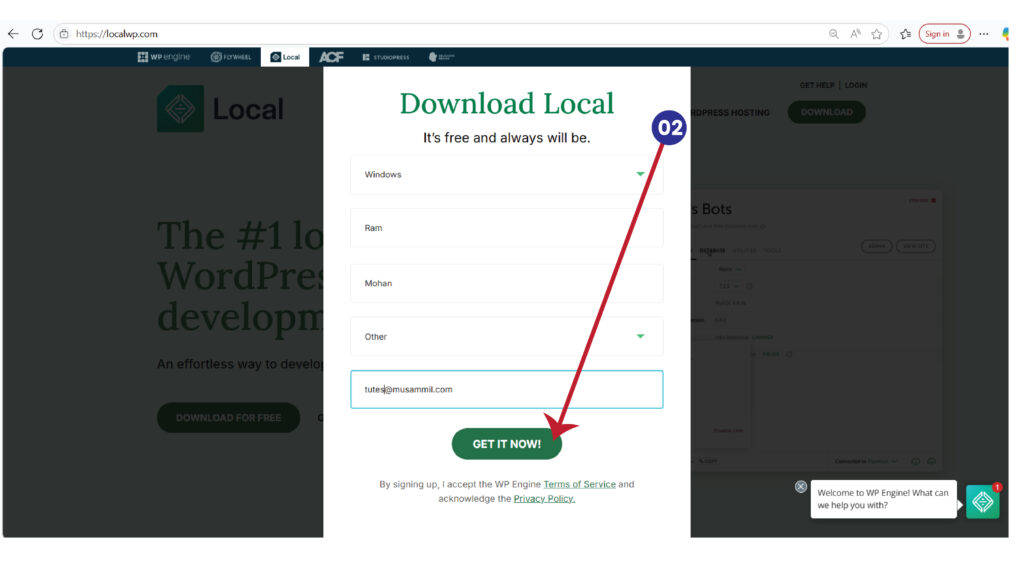Open the Read Aloud icon in address bar
This screenshot has height=576, width=1024.
pos(855,34)
